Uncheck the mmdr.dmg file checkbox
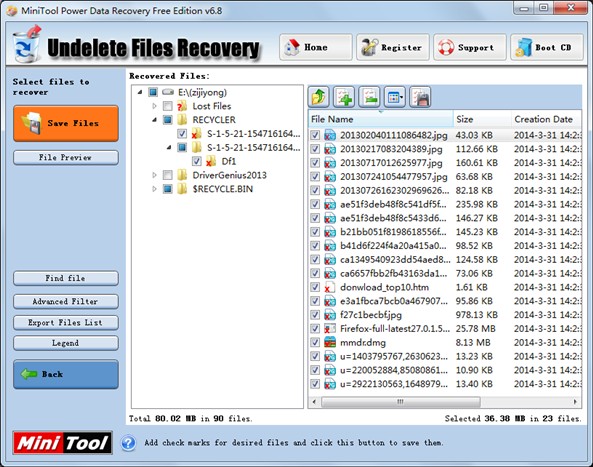The height and width of the screenshot is (467, 593). click(x=315, y=343)
